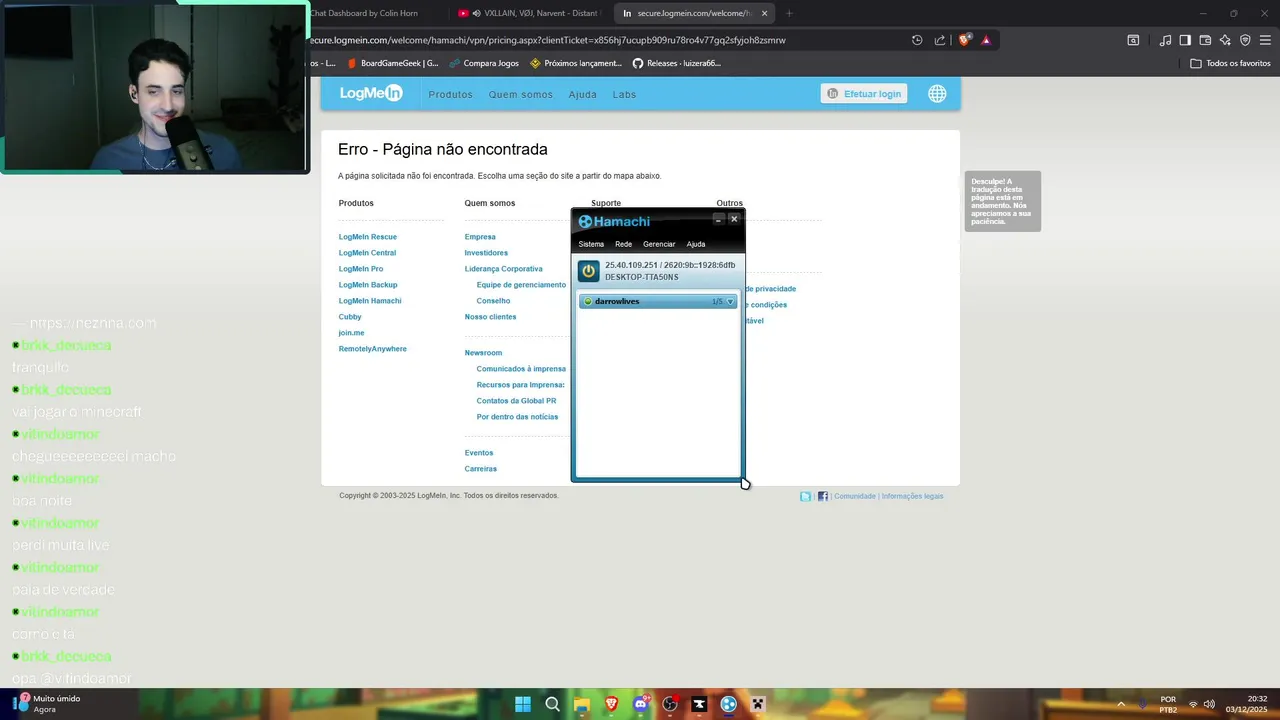Open Discord from the taskbar
1280x720 pixels.
tap(641, 704)
